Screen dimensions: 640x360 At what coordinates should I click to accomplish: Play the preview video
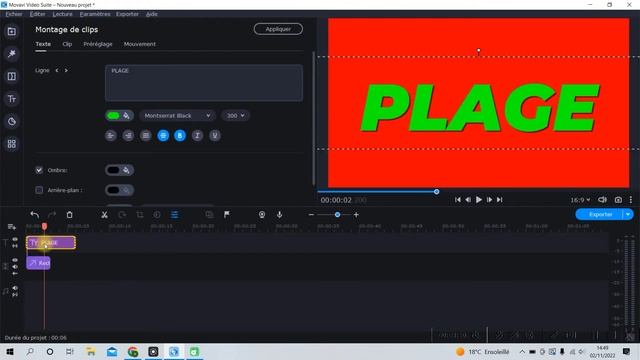pos(479,200)
